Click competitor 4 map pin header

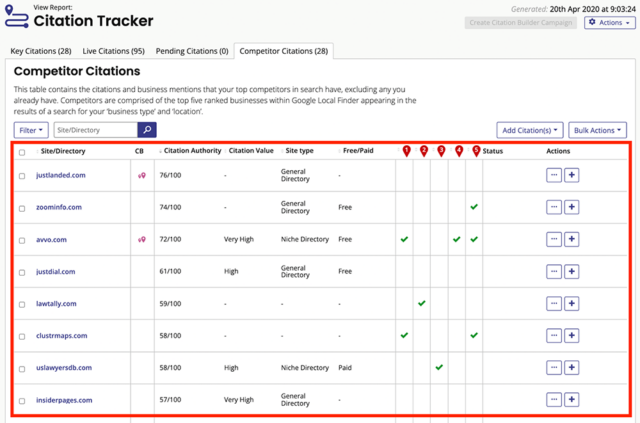click(459, 151)
